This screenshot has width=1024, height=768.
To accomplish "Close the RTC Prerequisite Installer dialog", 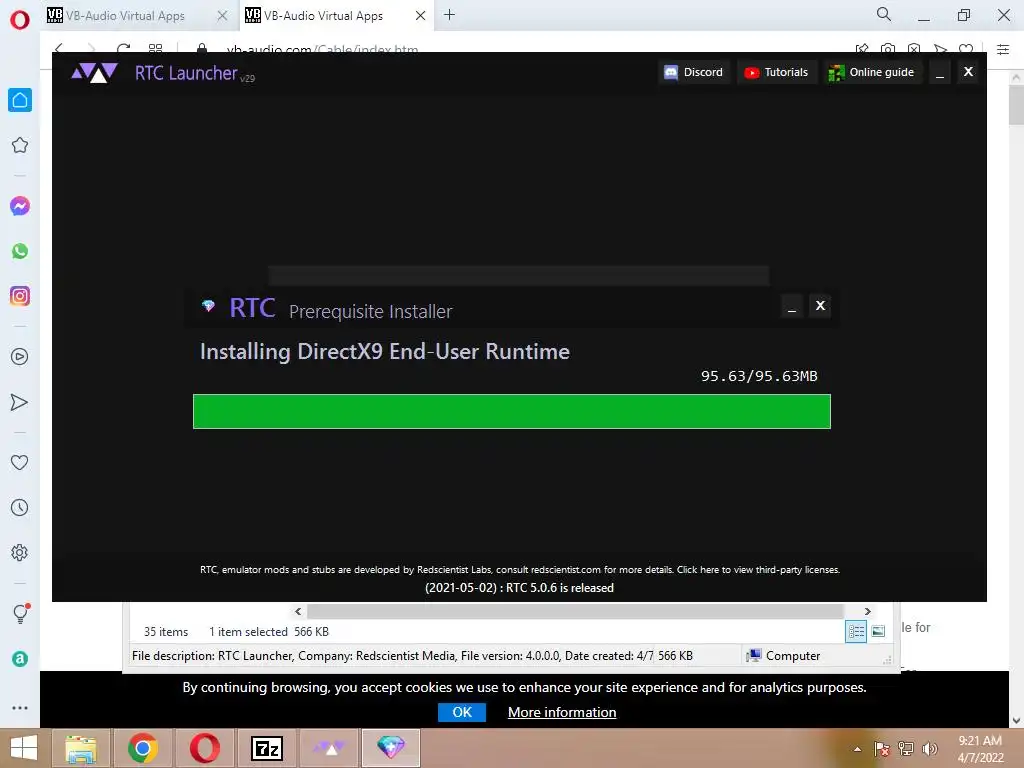I will pos(821,305).
